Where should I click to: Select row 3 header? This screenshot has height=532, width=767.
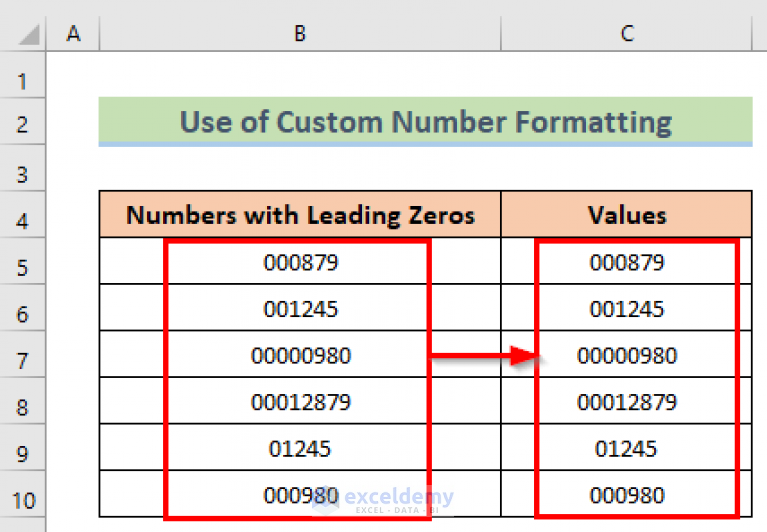[23, 168]
